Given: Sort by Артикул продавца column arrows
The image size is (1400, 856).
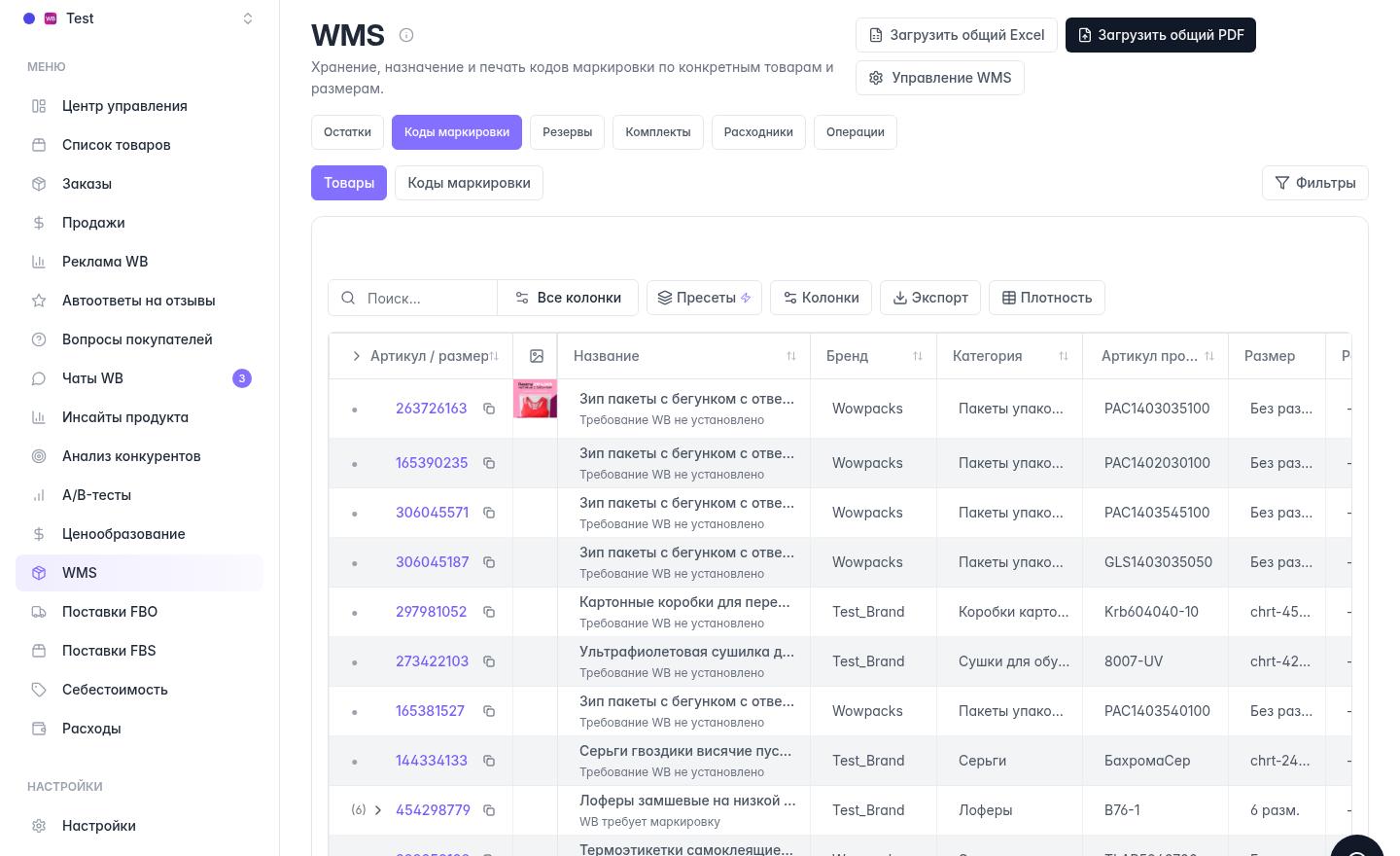Looking at the screenshot, I should (1209, 356).
